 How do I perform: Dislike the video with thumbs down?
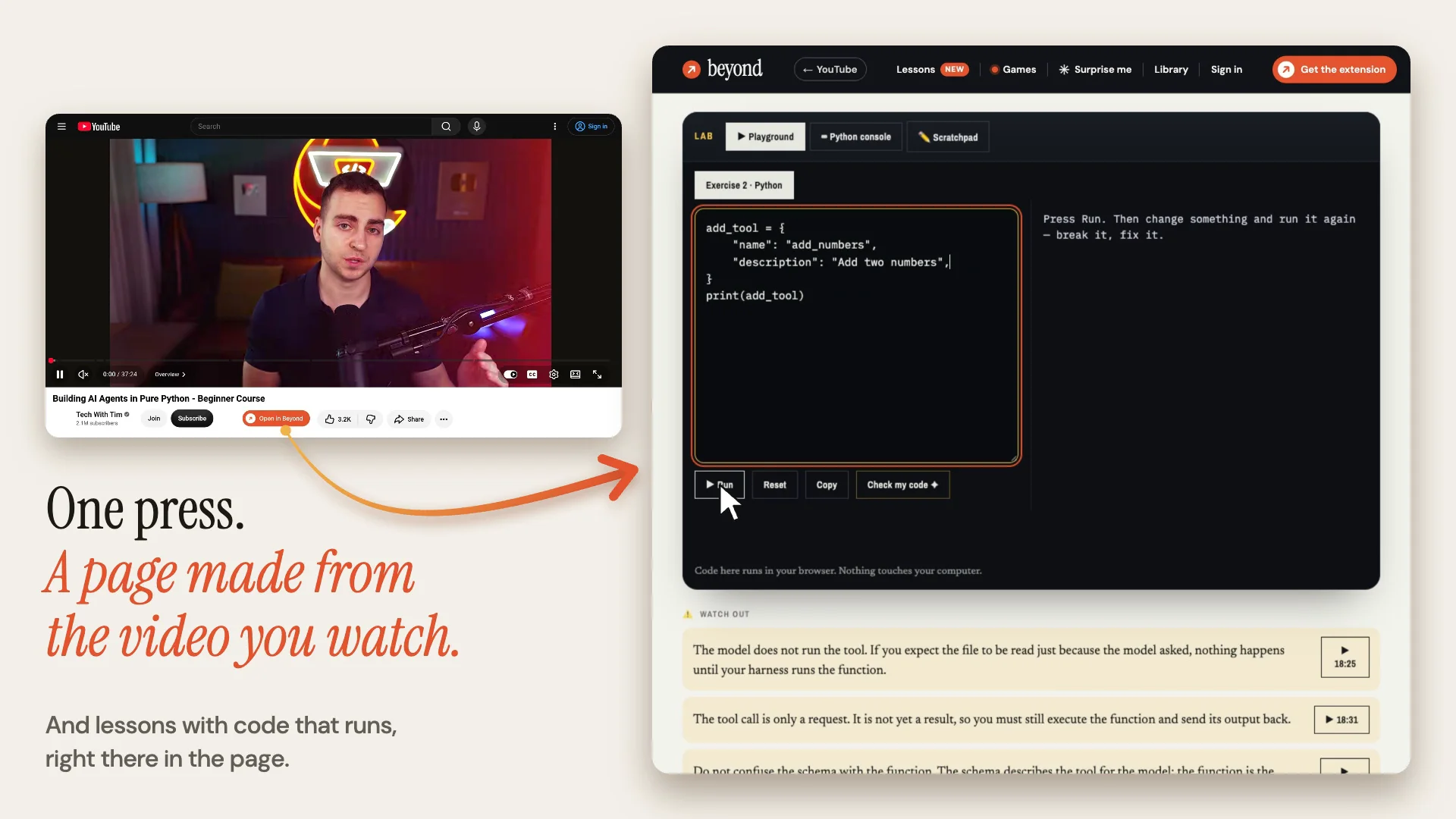(x=371, y=419)
